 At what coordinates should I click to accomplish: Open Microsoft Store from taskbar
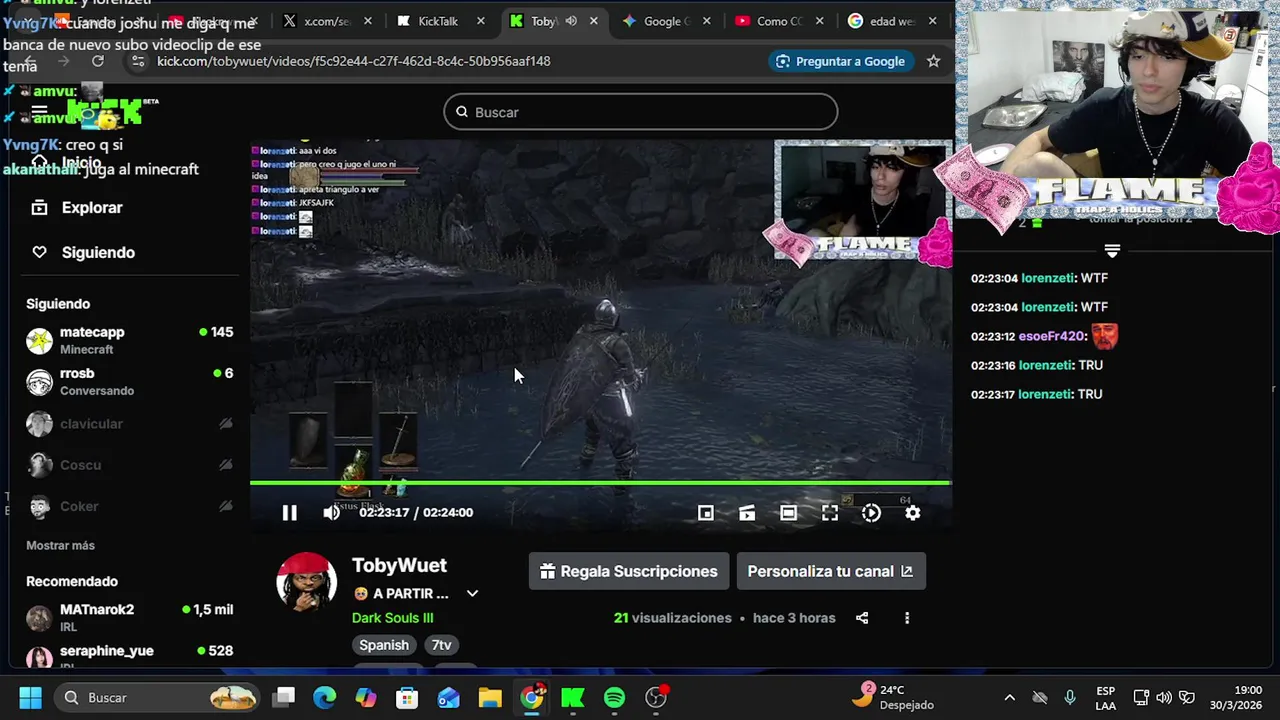(x=407, y=697)
